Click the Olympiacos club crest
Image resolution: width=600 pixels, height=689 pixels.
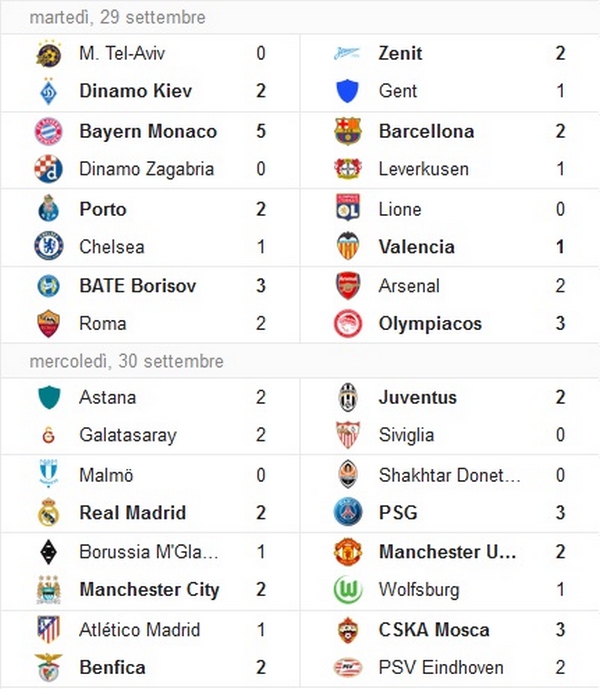click(x=348, y=323)
